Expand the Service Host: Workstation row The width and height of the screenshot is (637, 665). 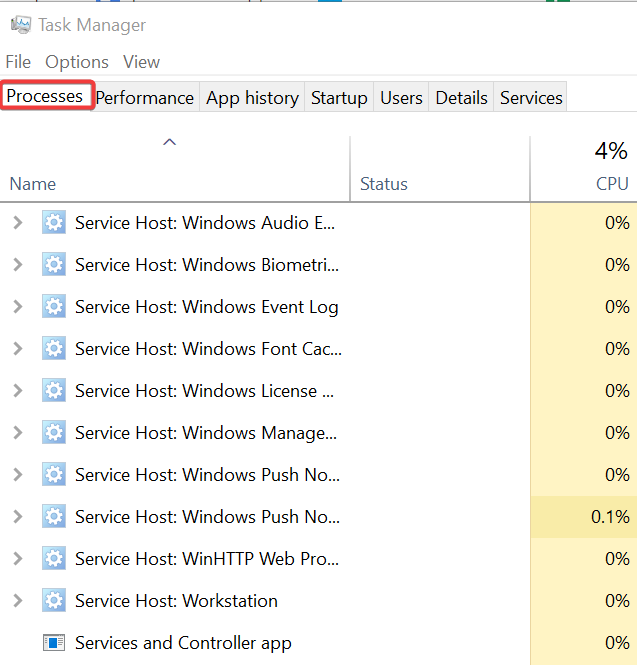click(17, 601)
